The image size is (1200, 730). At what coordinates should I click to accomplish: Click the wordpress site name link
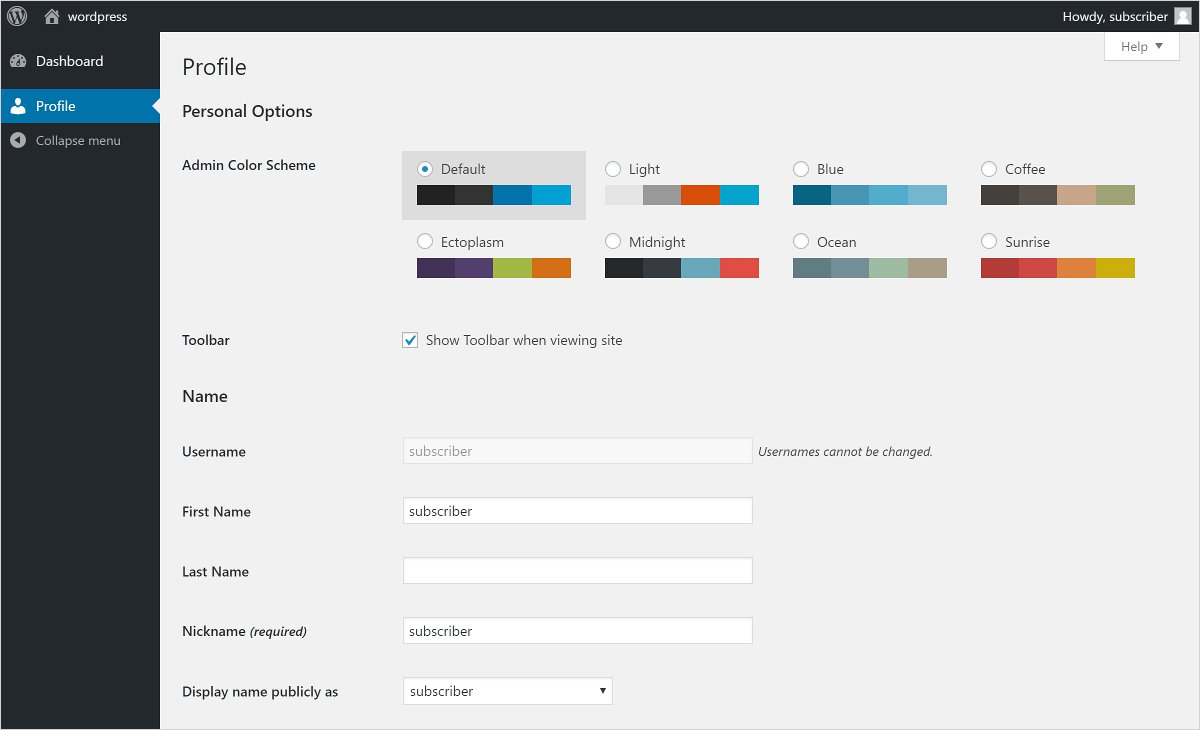97,16
